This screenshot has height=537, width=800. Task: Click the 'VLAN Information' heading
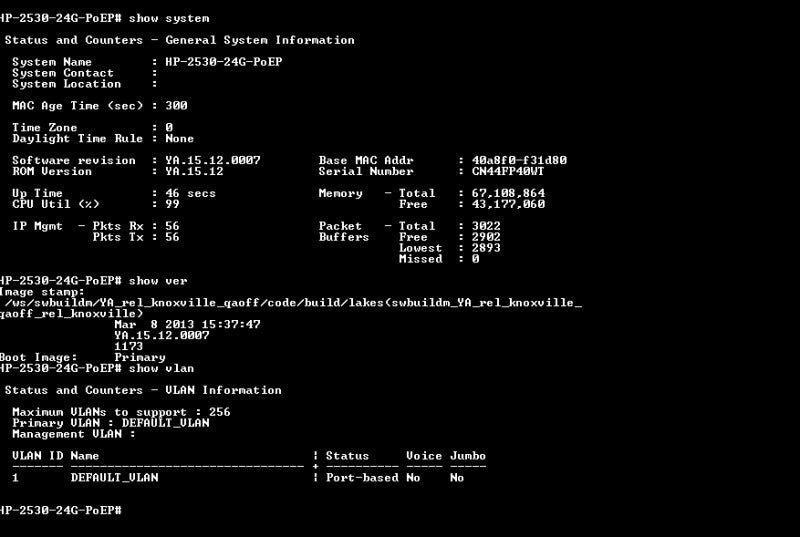[223, 390]
